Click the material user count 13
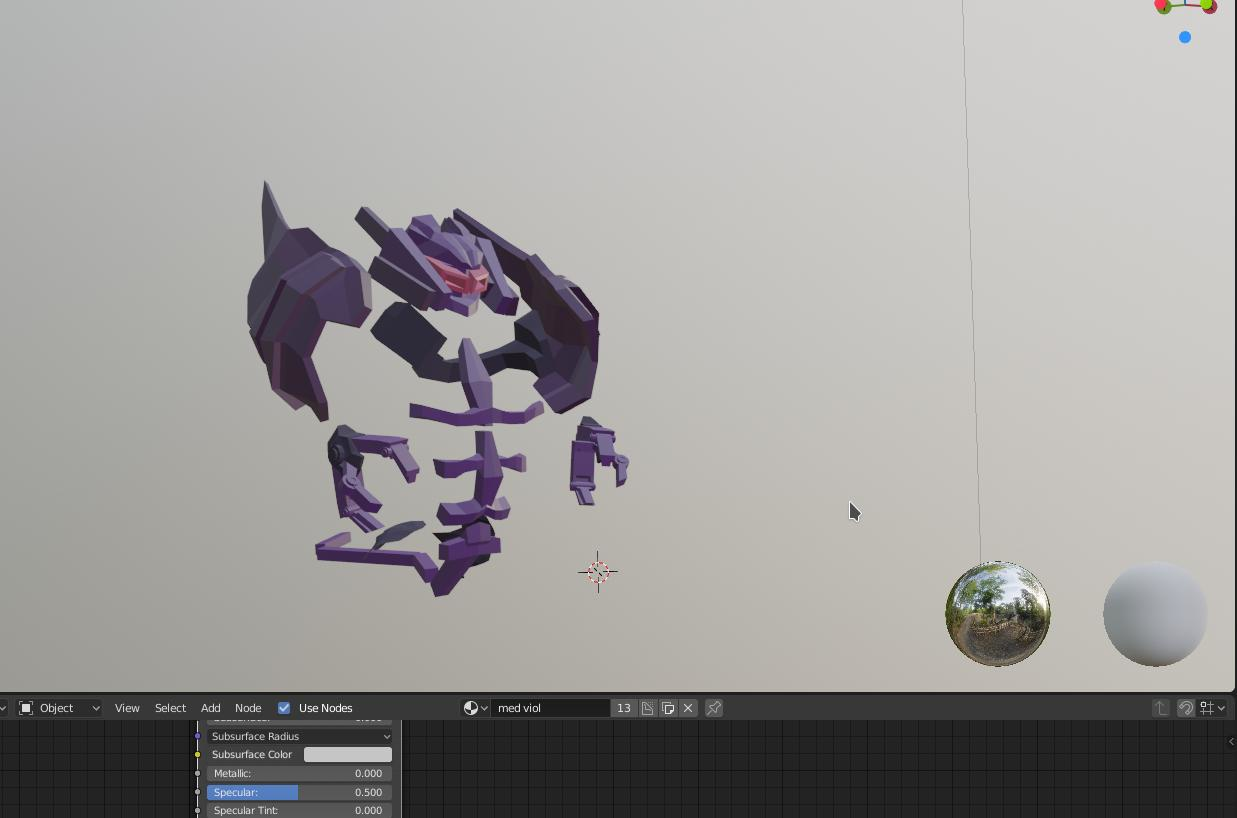 (623, 708)
